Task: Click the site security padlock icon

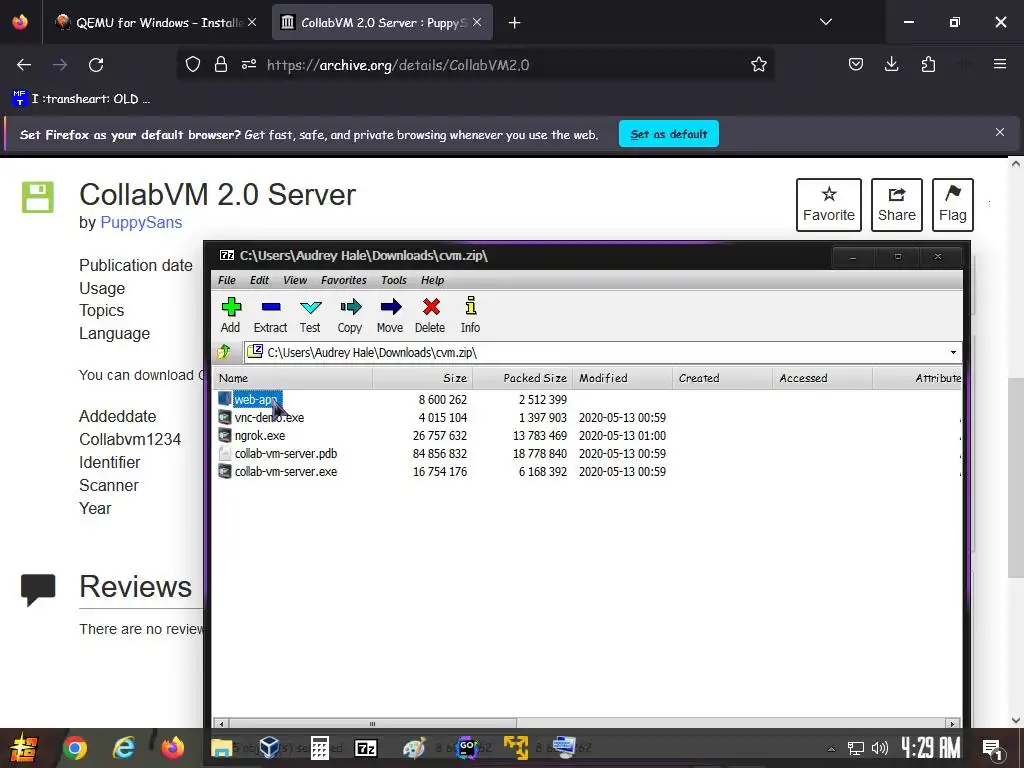Action: 221,65
